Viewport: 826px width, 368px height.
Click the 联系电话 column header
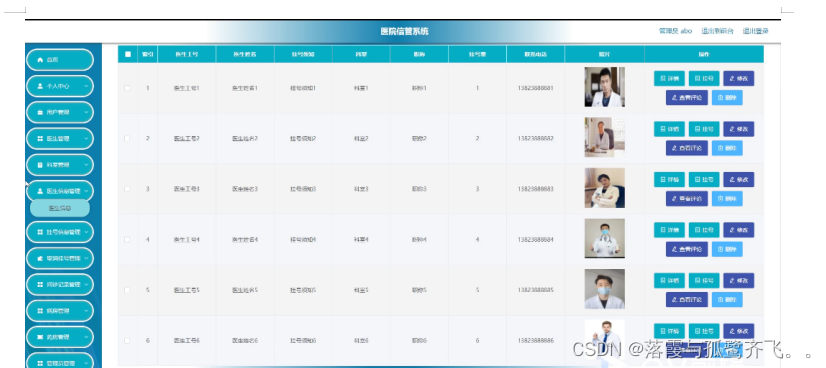click(x=536, y=54)
